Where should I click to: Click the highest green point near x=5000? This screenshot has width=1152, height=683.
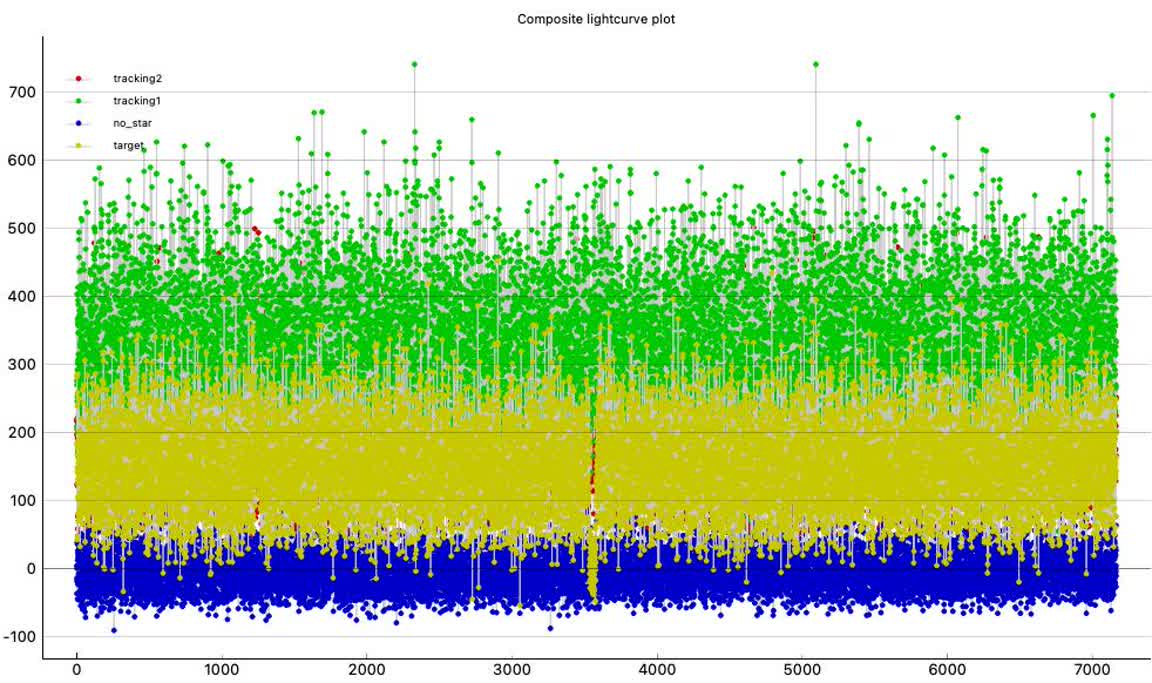pos(815,64)
